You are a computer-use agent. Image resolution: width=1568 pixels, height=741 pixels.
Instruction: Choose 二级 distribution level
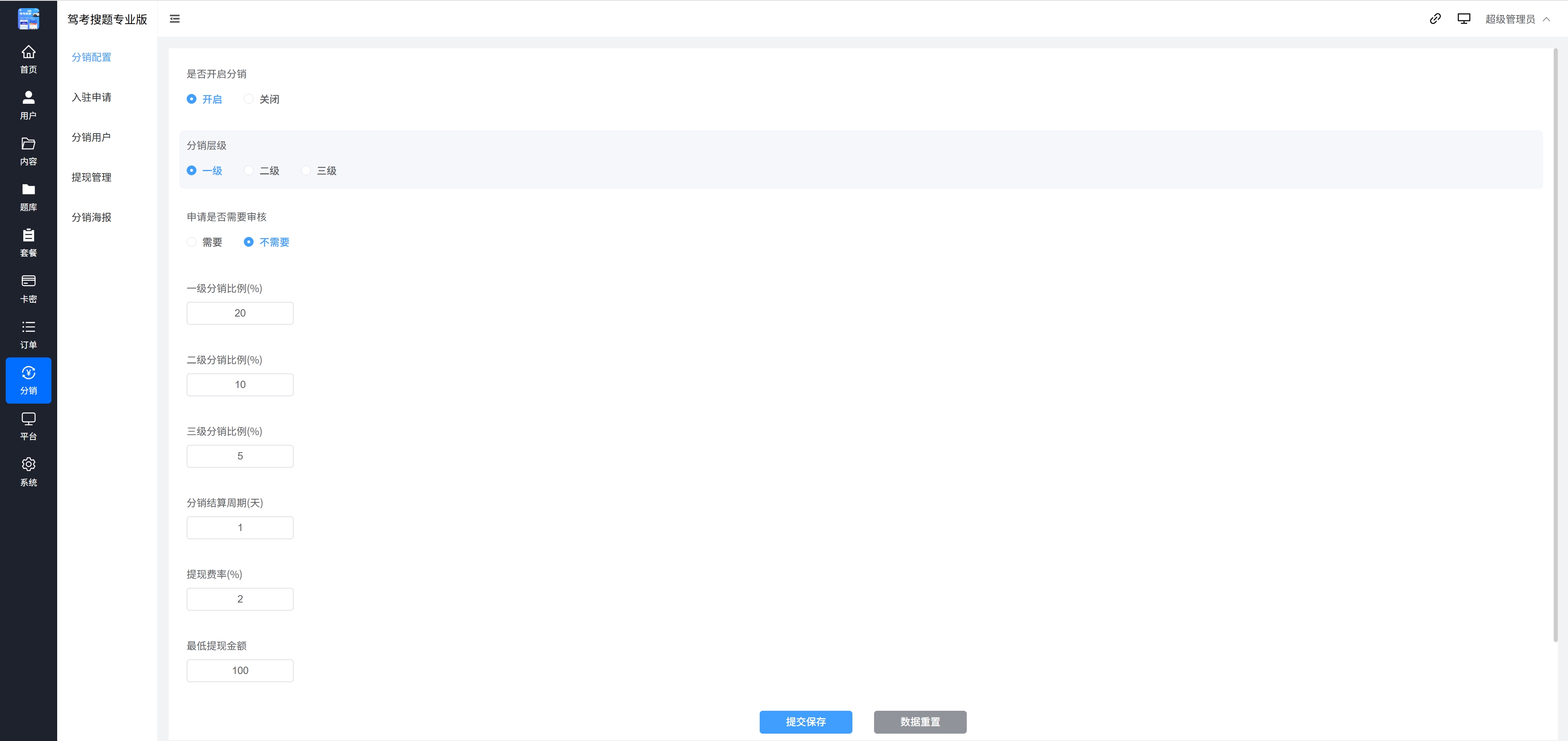point(262,171)
